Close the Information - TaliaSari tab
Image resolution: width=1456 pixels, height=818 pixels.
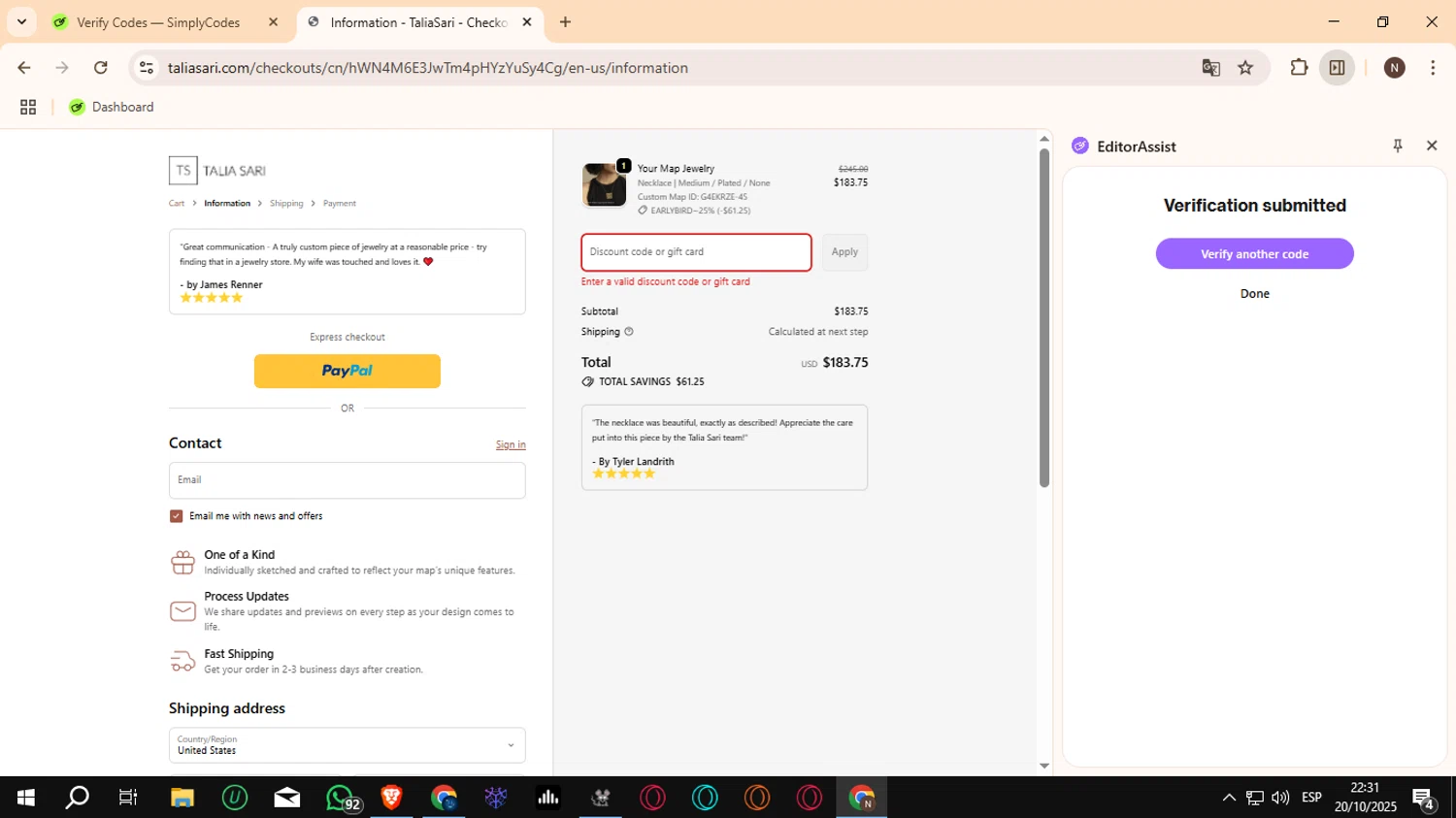pos(527,22)
